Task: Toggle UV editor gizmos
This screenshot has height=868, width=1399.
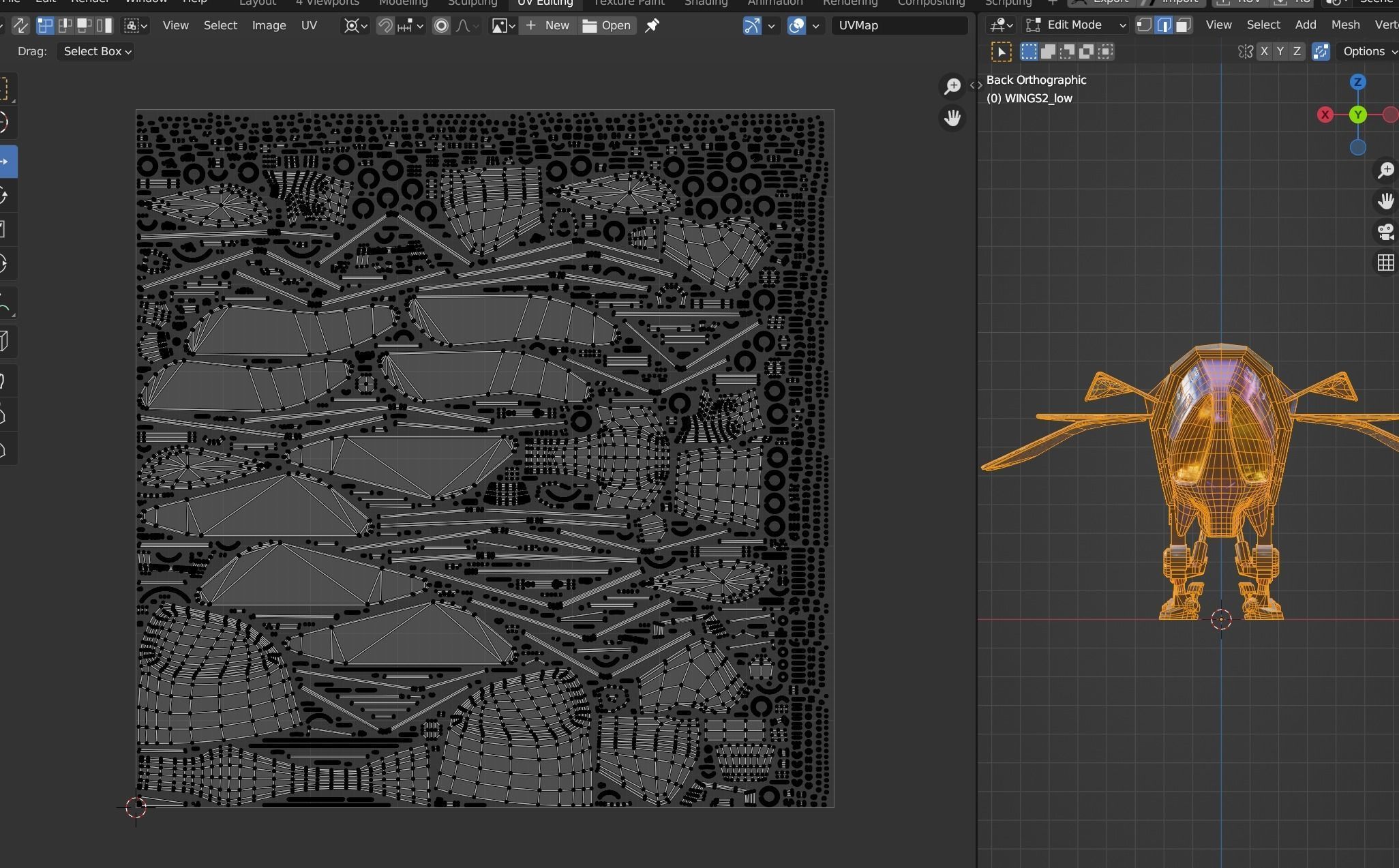Action: 751,26
